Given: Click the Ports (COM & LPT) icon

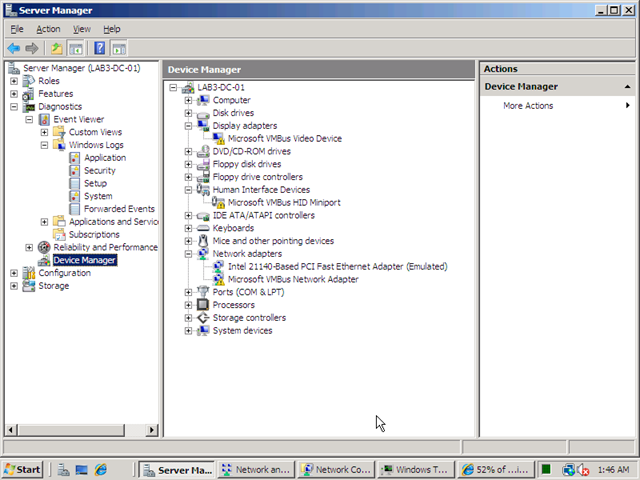Looking at the screenshot, I should (x=203, y=292).
